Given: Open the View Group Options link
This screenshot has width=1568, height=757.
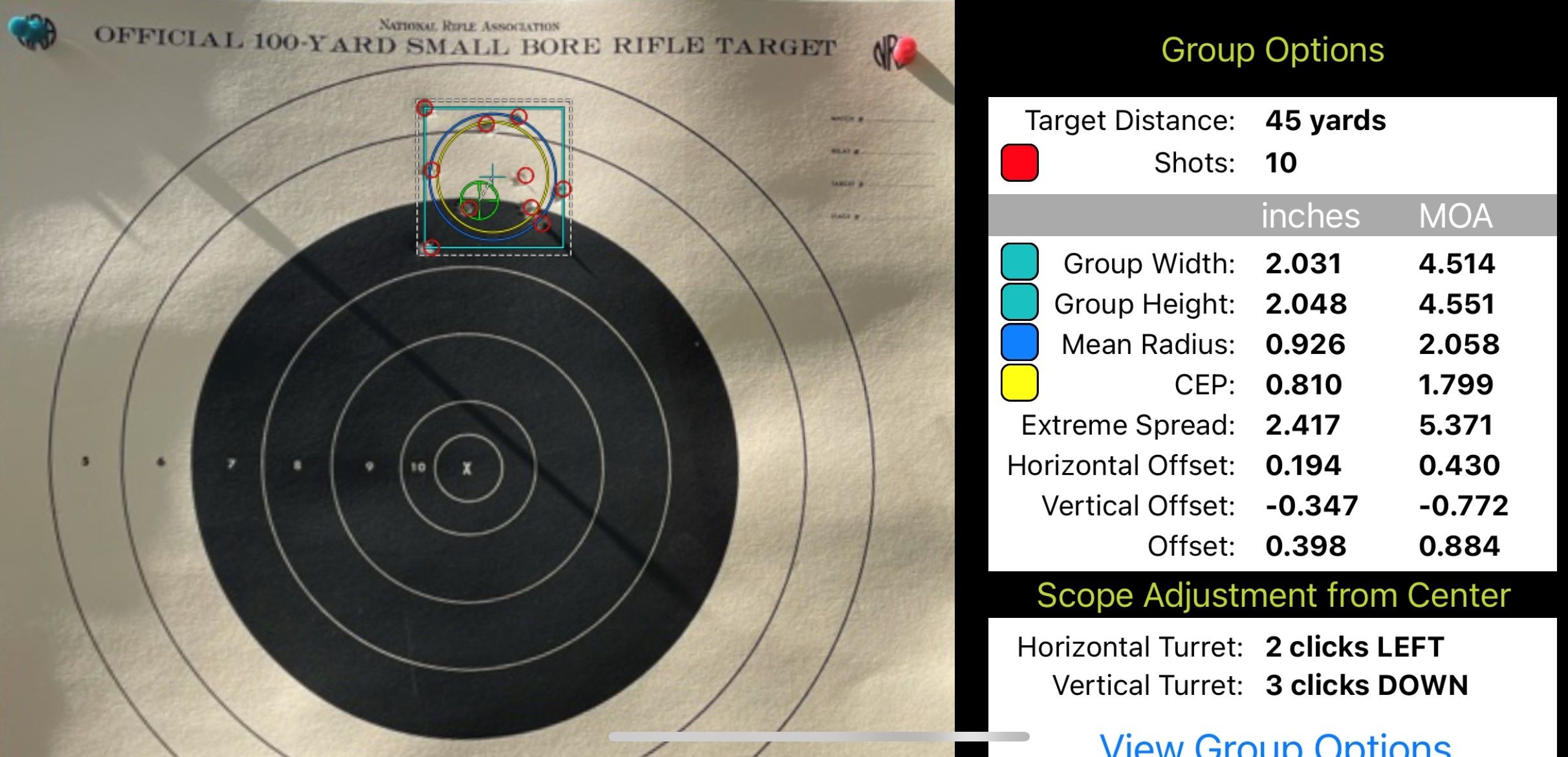Looking at the screenshot, I should click(x=1274, y=744).
